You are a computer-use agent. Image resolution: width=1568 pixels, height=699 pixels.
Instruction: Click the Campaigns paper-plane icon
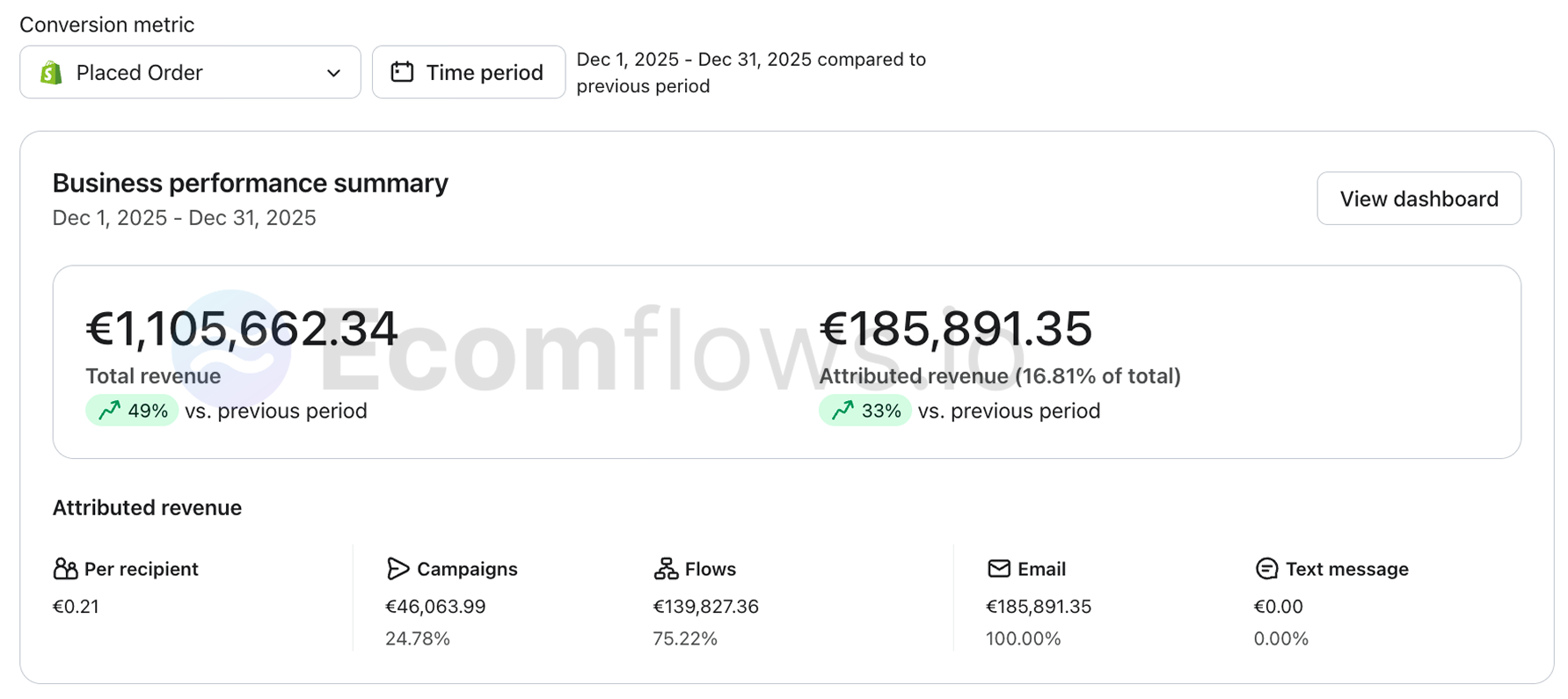pyautogui.click(x=397, y=569)
